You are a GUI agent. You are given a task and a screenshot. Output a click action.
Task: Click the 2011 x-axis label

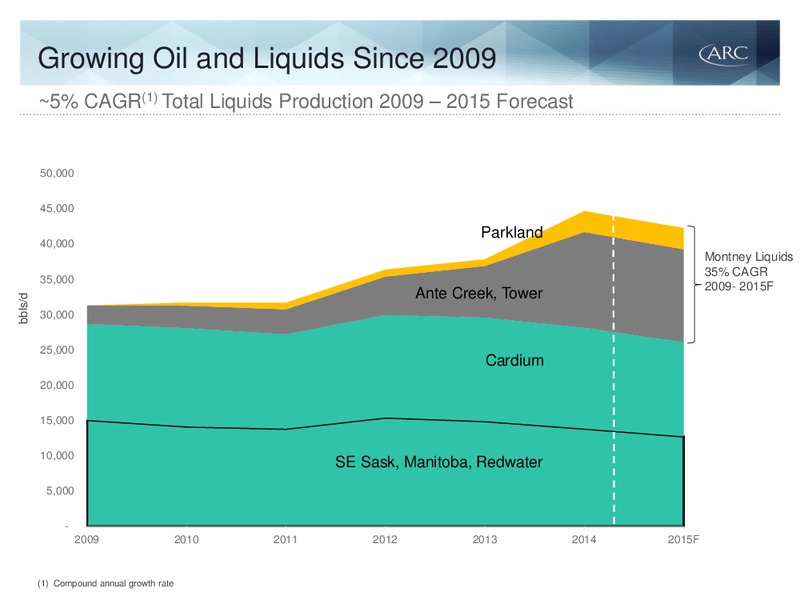coord(285,539)
